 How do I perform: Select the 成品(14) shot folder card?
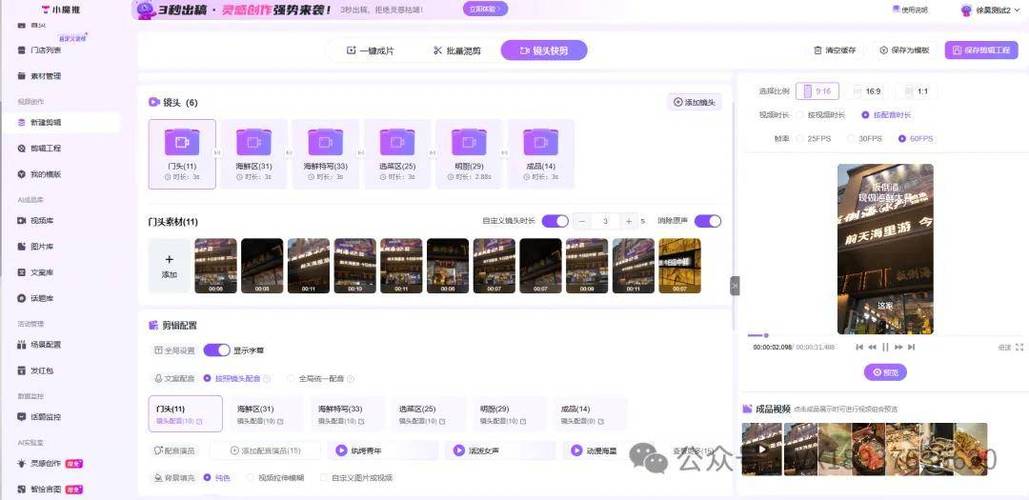tap(541, 154)
